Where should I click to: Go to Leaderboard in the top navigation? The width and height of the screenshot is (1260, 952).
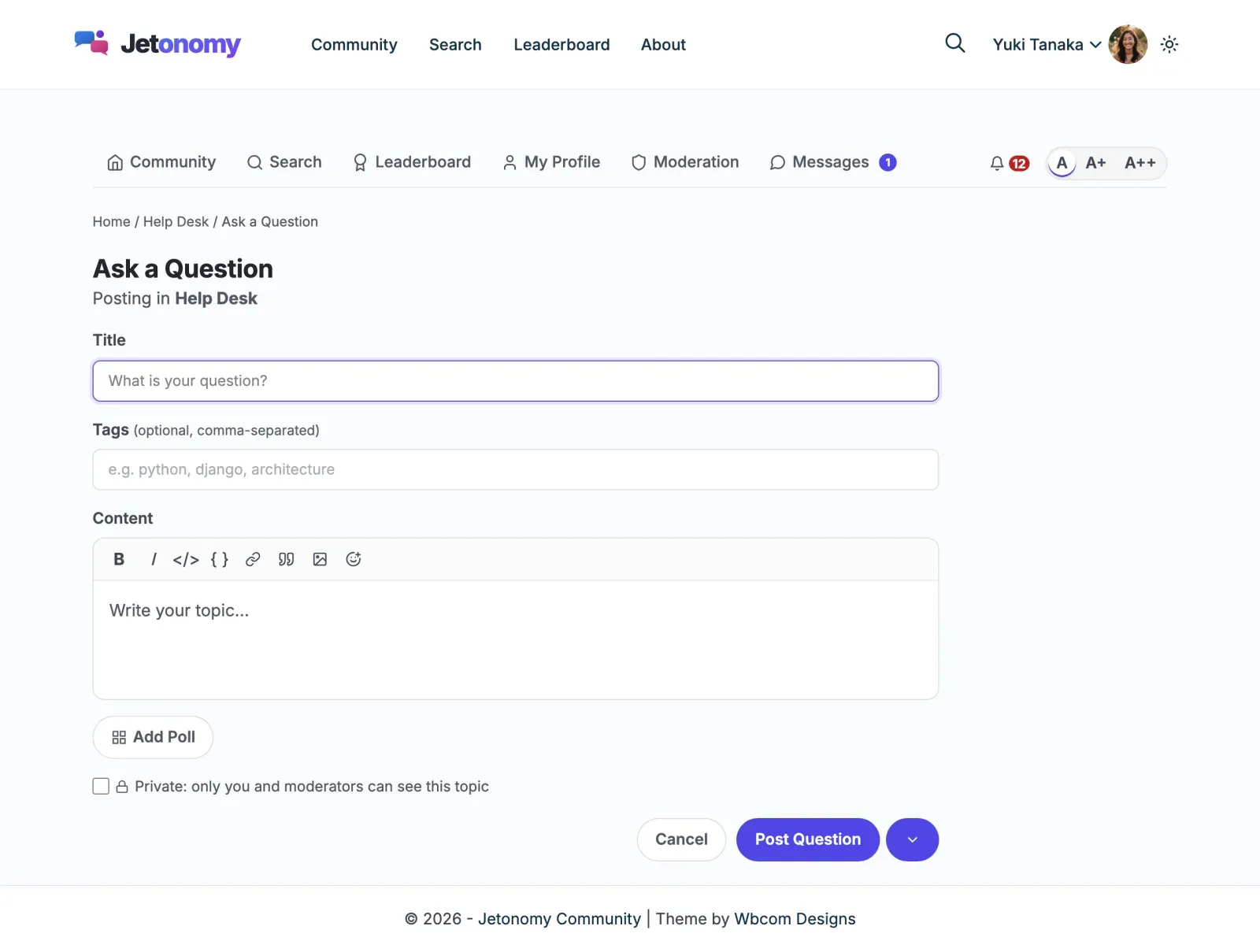point(561,45)
